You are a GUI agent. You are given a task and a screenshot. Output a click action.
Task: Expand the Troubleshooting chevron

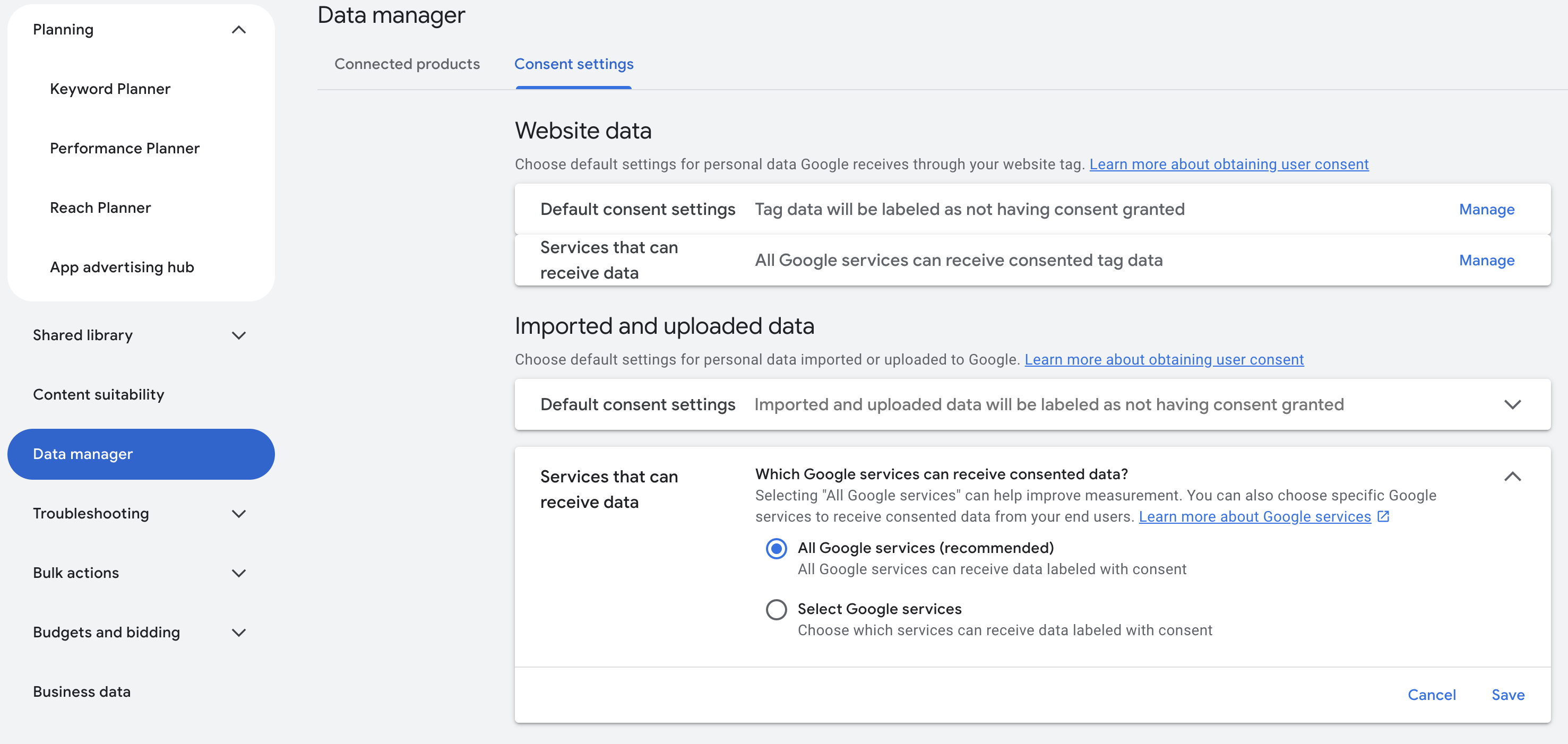(x=239, y=514)
